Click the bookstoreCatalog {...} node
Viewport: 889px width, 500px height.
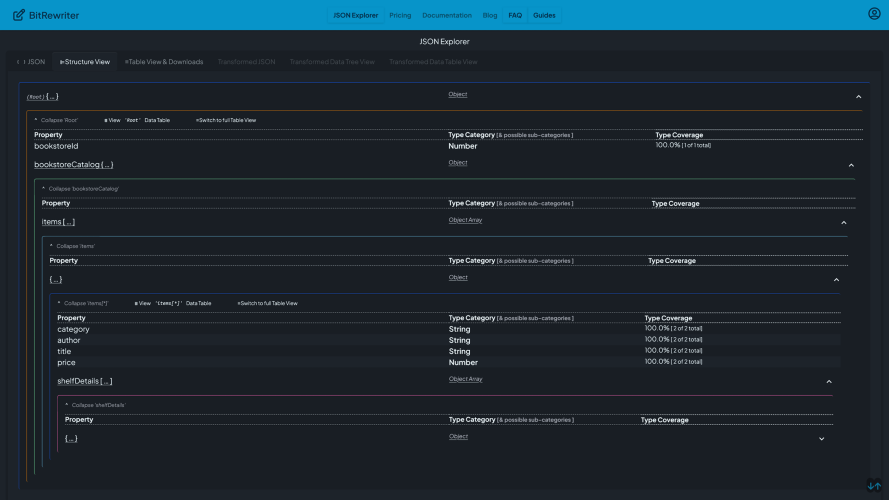(74, 164)
